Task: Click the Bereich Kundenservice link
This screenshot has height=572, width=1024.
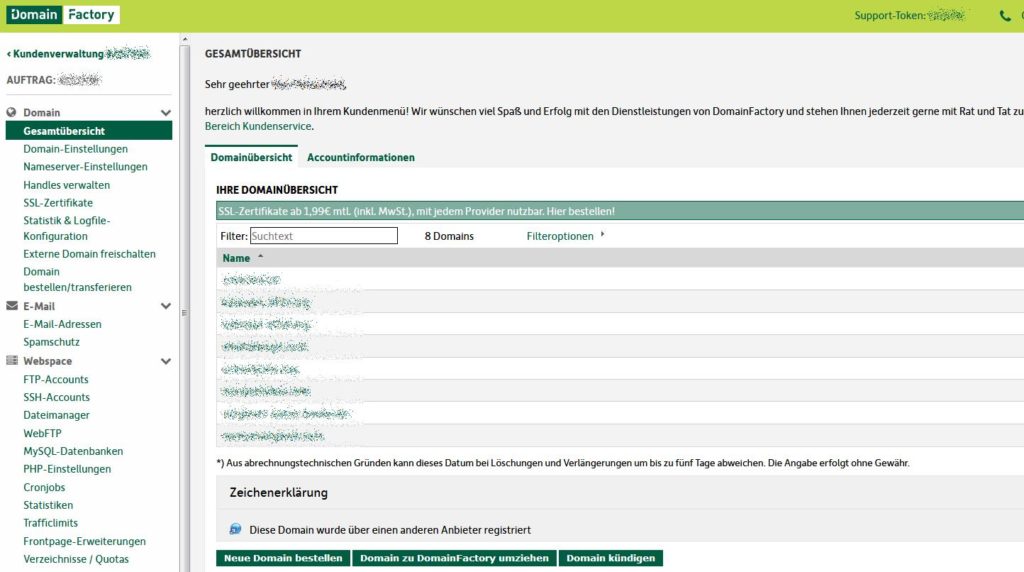Action: [258, 126]
